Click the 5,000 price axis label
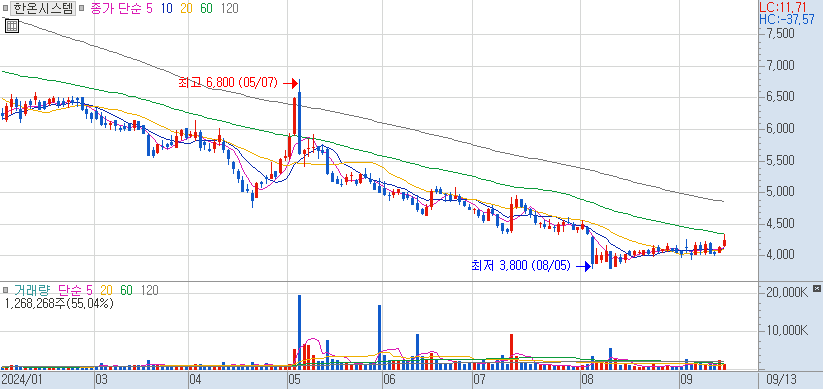The height and width of the screenshot is (389, 823). (781, 192)
